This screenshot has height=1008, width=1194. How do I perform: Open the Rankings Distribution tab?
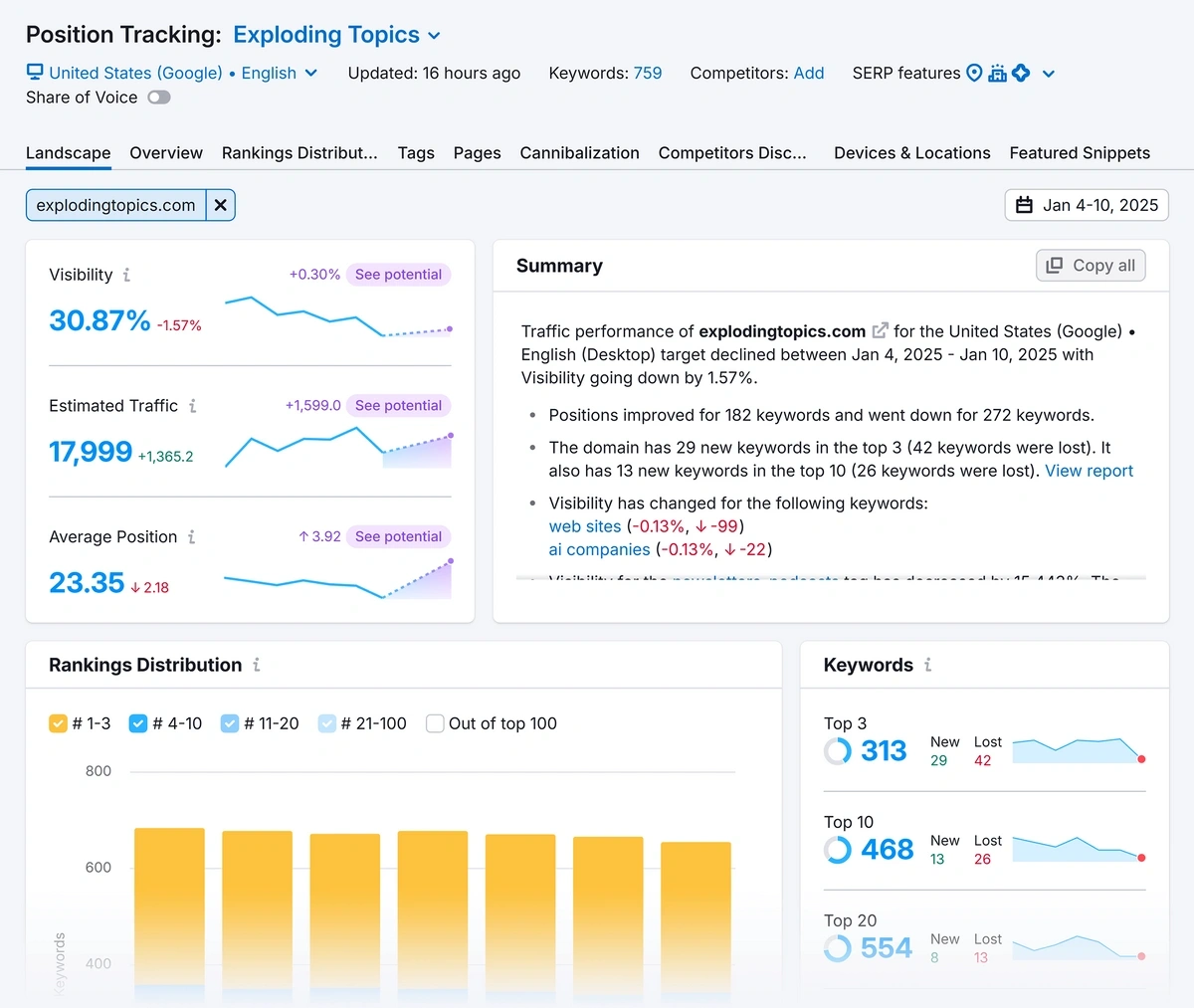pos(299,153)
